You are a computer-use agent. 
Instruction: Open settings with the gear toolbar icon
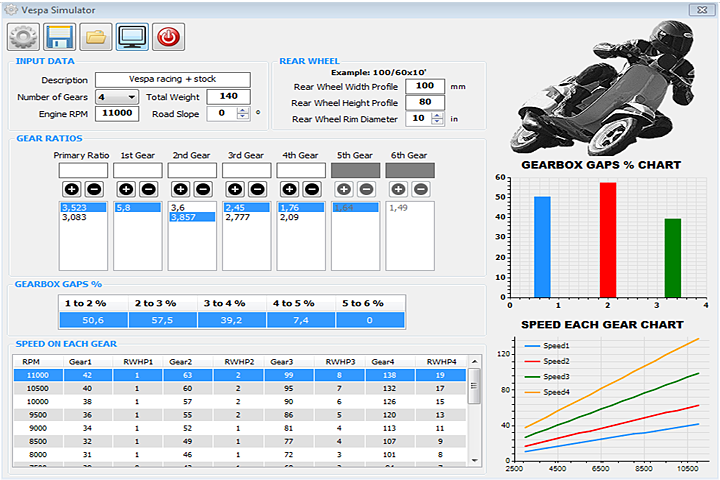point(23,37)
